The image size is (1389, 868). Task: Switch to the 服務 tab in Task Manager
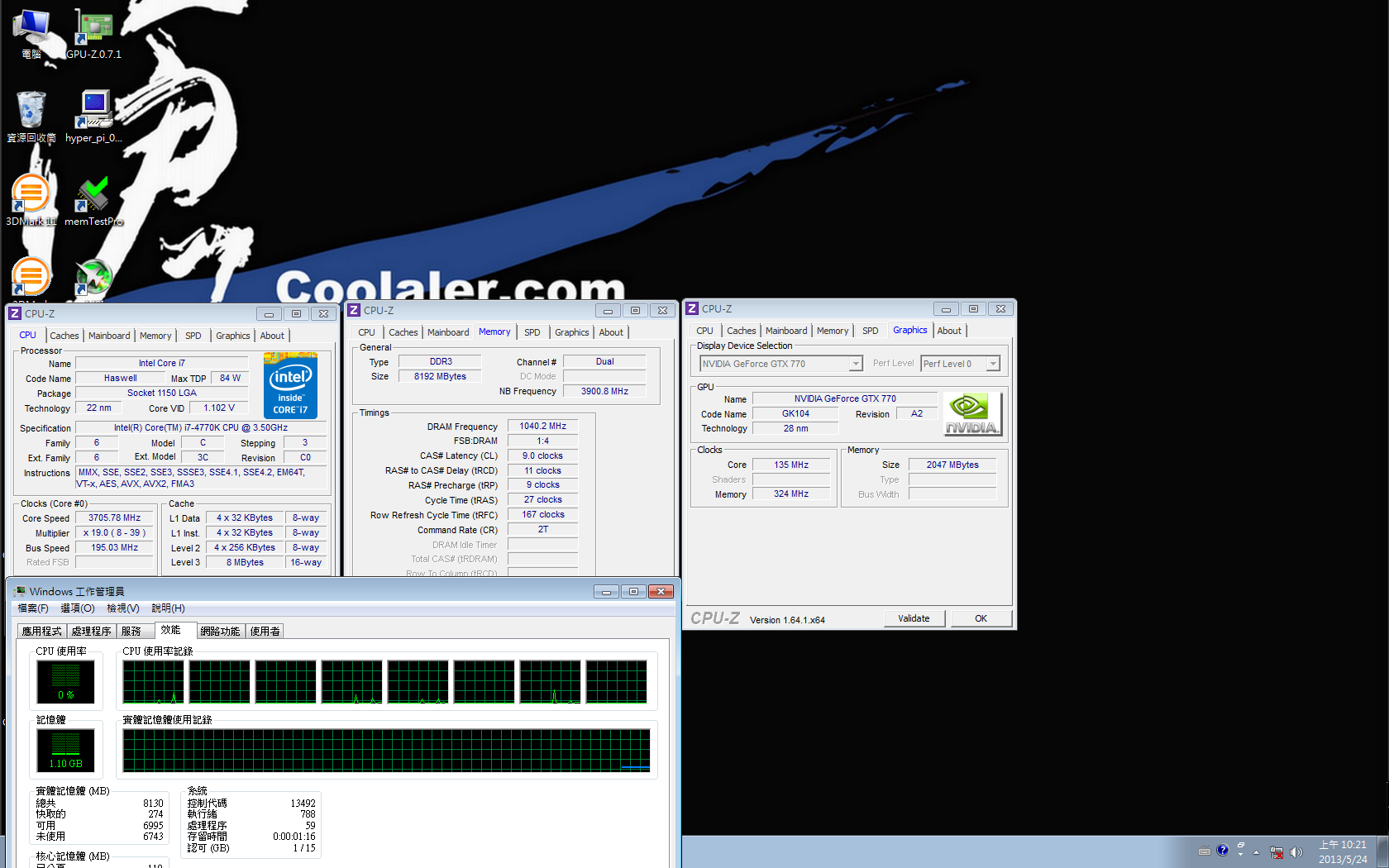(136, 632)
